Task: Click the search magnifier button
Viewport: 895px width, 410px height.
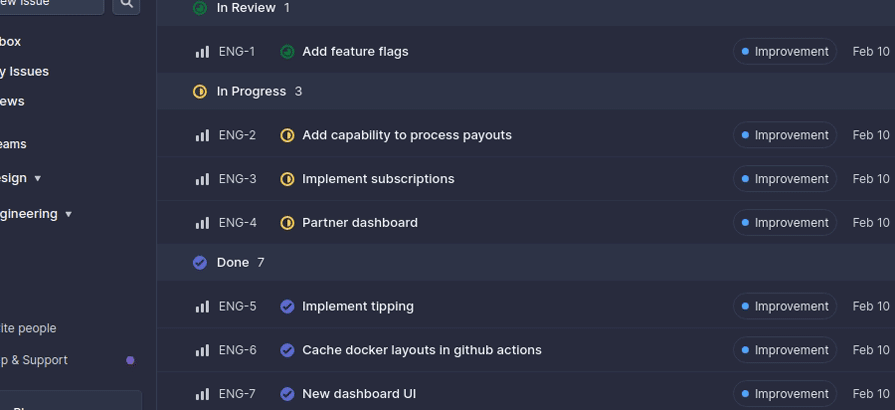Action: click(x=126, y=4)
